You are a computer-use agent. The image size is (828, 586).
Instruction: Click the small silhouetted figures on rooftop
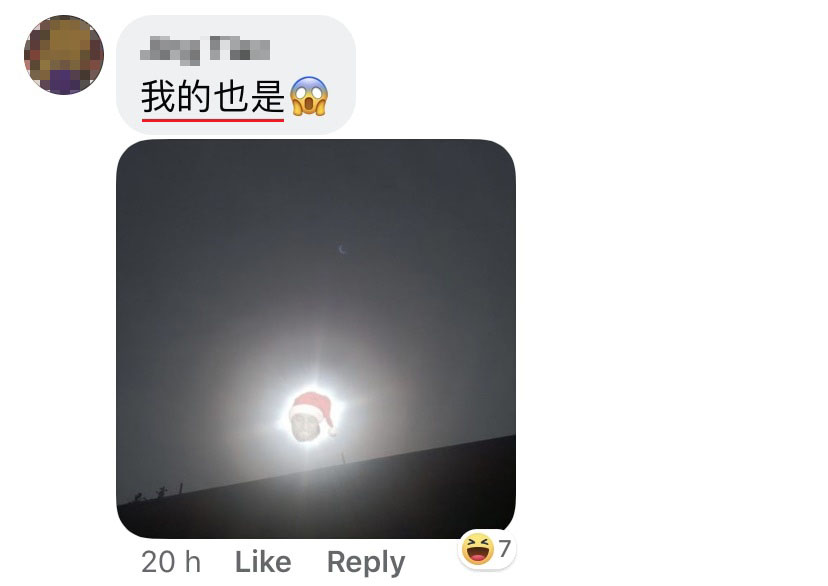pos(150,495)
